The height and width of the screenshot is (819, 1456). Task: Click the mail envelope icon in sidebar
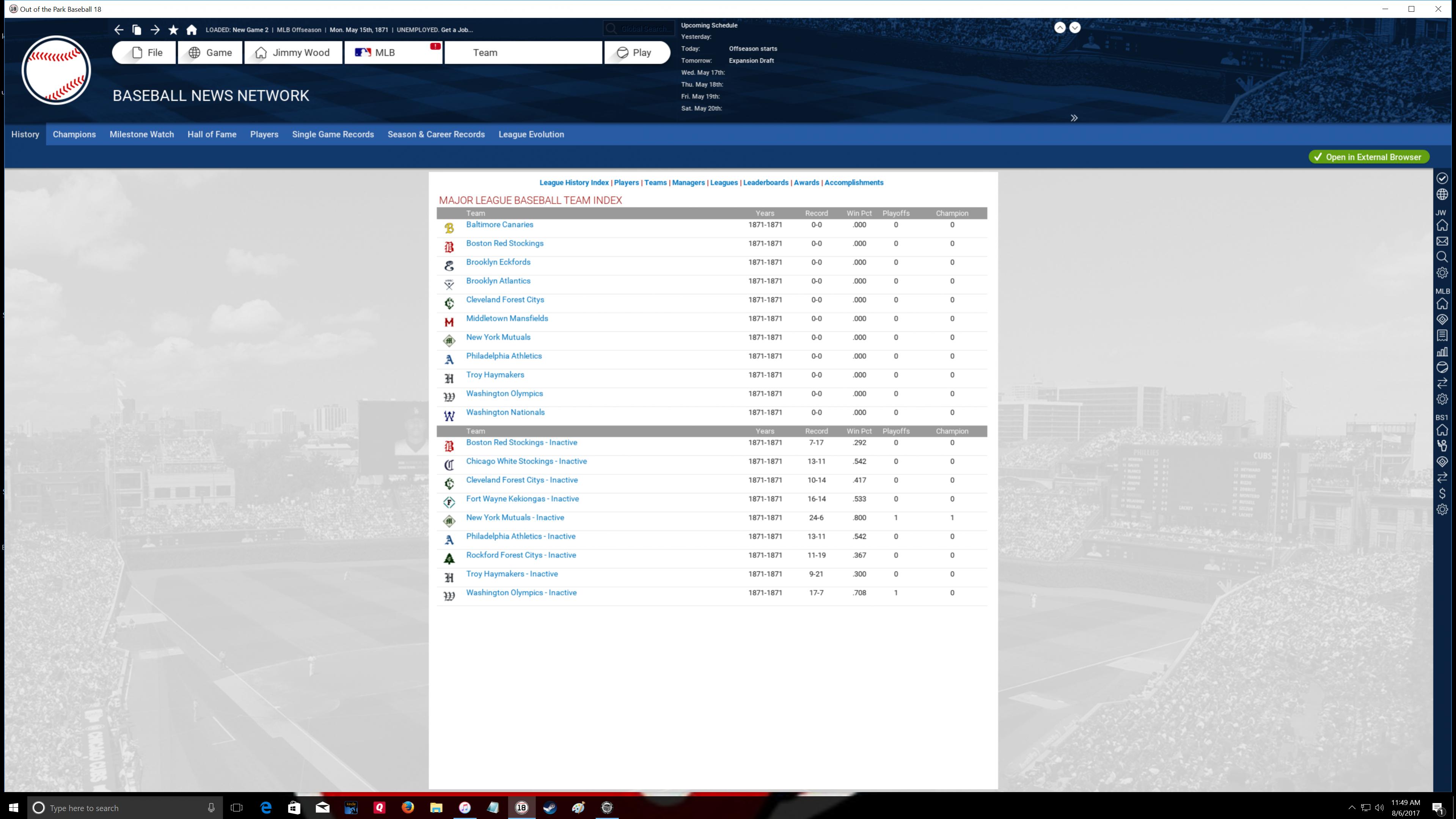(x=1442, y=241)
